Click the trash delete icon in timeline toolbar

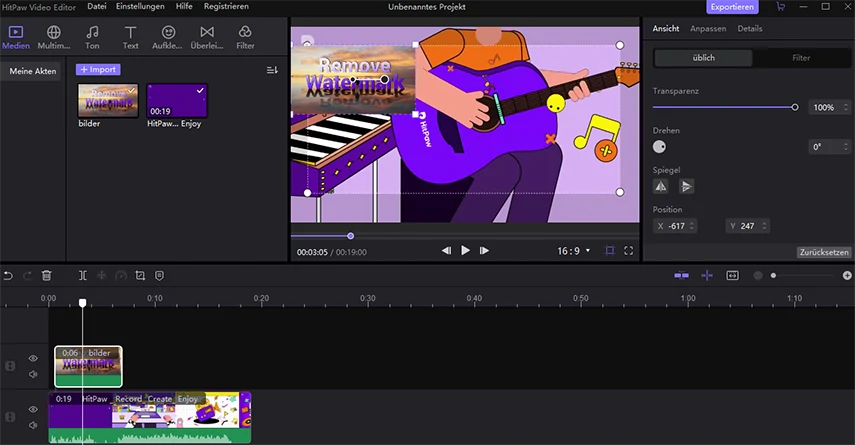tap(47, 276)
